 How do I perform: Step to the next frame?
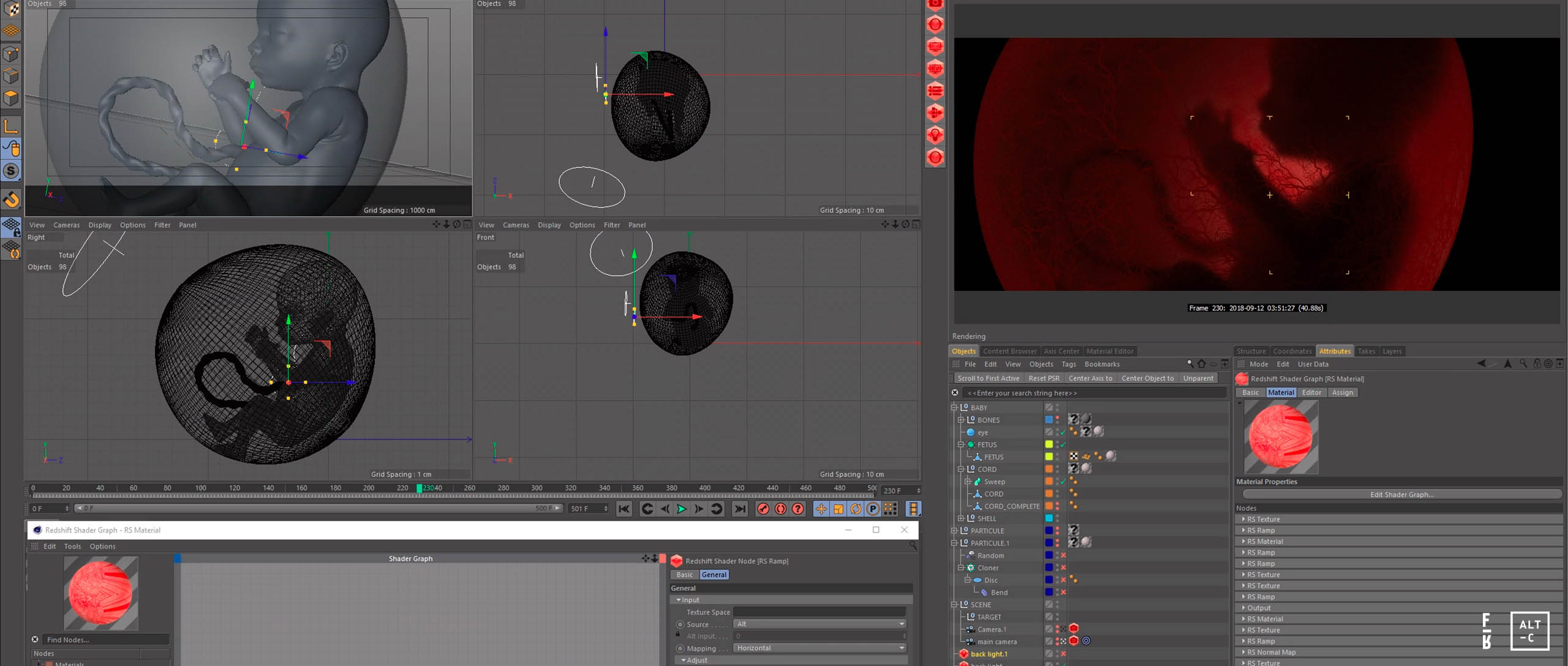click(x=698, y=509)
